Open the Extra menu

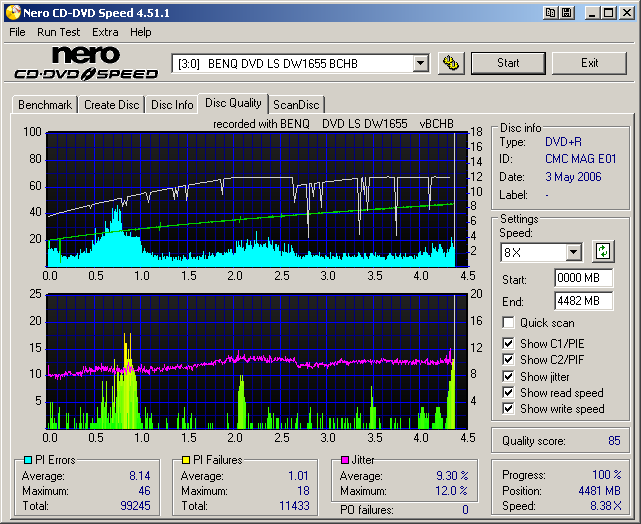105,32
